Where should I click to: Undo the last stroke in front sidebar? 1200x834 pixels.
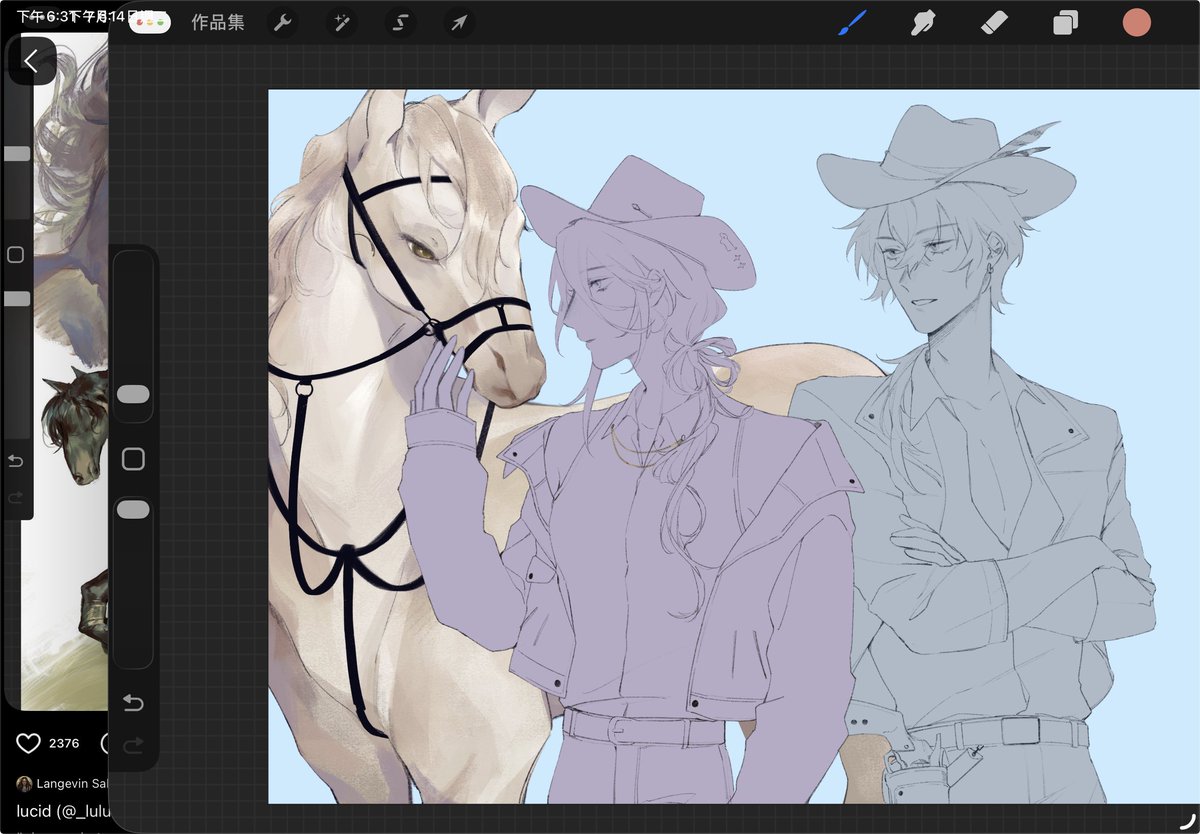coord(133,704)
